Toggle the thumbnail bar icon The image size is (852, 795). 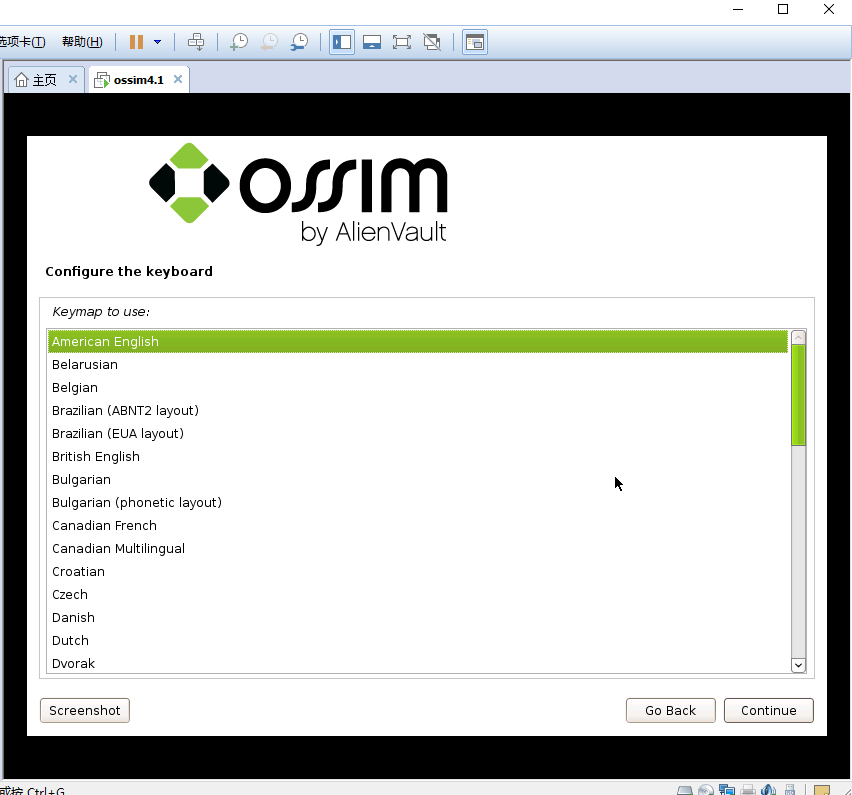pos(372,42)
